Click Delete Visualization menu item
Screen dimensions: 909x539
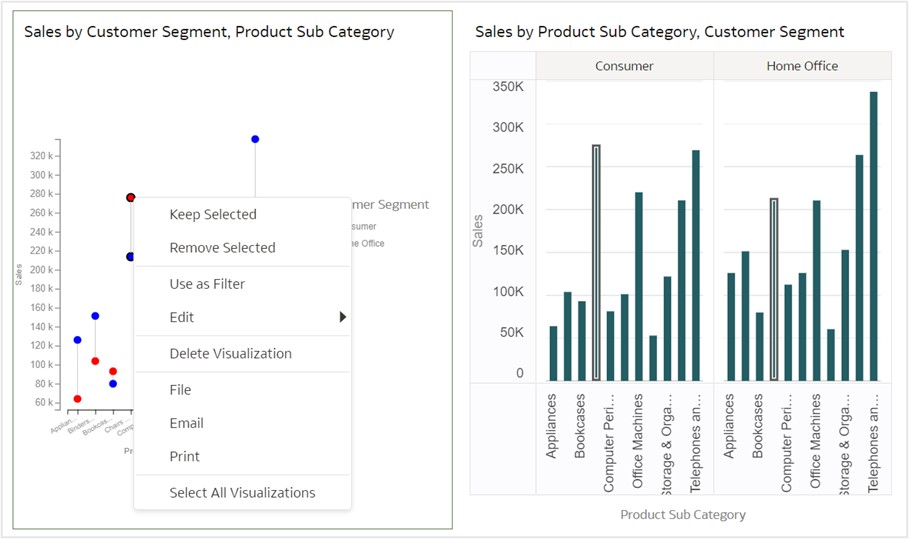pyautogui.click(x=230, y=353)
